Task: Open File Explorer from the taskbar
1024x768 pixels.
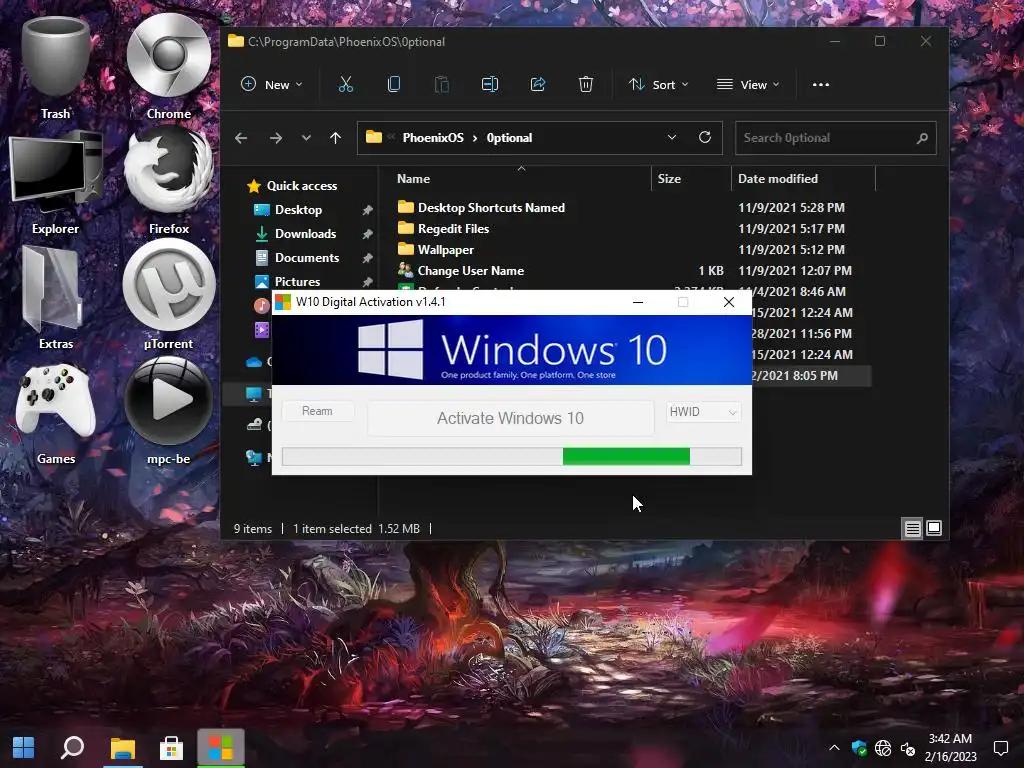Action: [122, 748]
